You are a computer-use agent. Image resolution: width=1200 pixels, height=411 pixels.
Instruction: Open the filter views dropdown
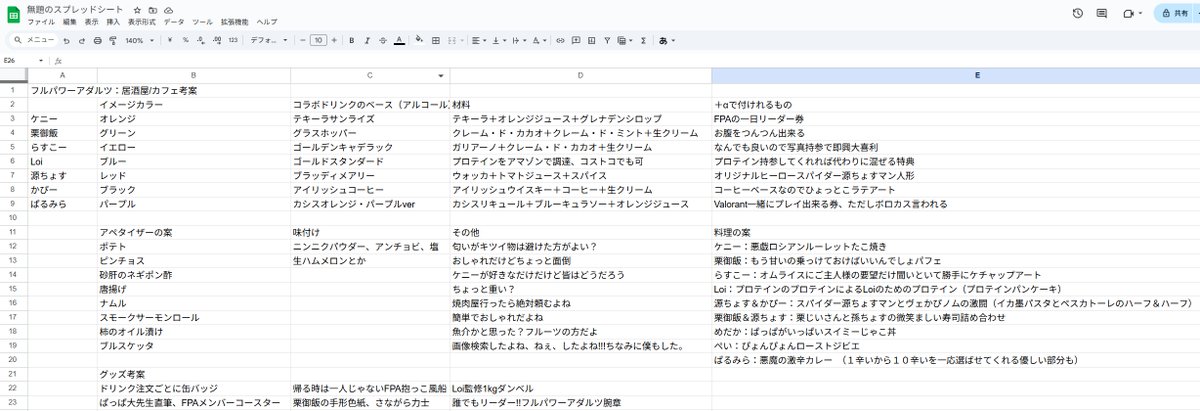[624, 40]
